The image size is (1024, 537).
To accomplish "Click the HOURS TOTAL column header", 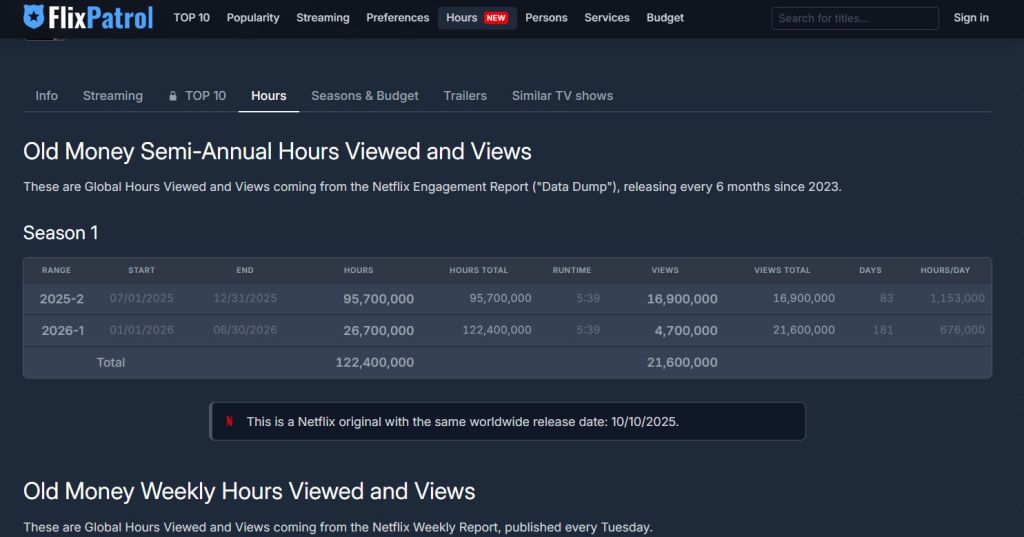I will [478, 270].
